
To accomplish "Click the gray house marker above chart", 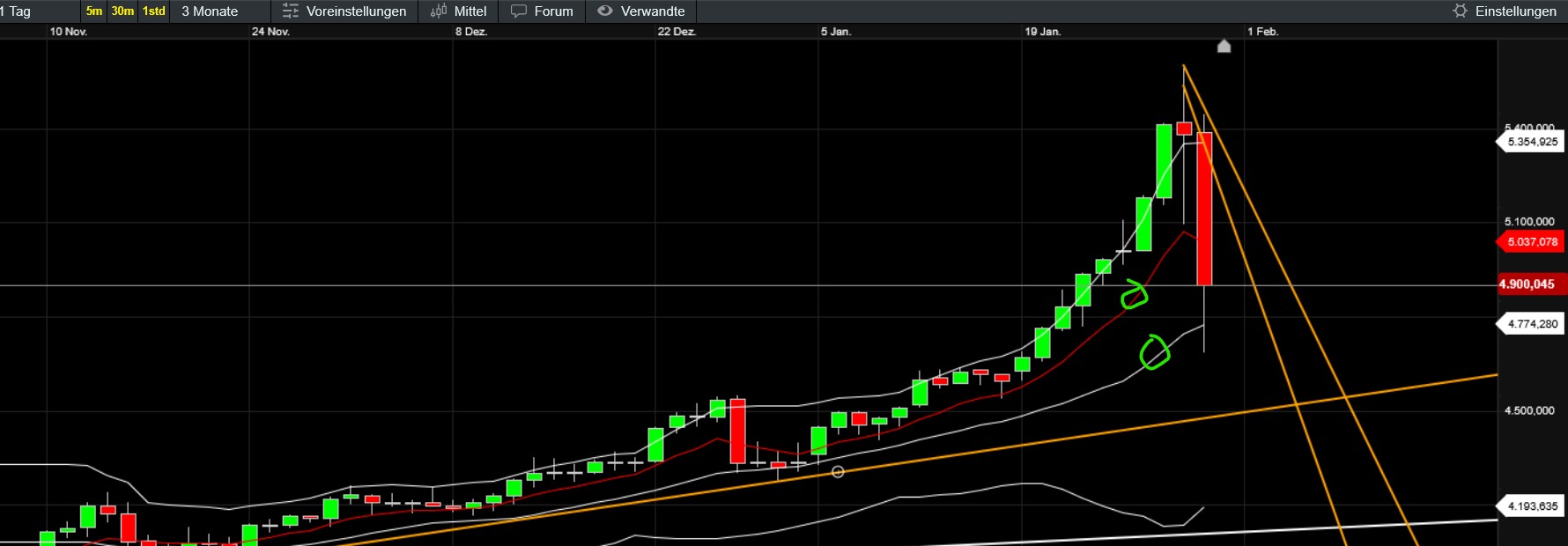I will pyautogui.click(x=1224, y=46).
